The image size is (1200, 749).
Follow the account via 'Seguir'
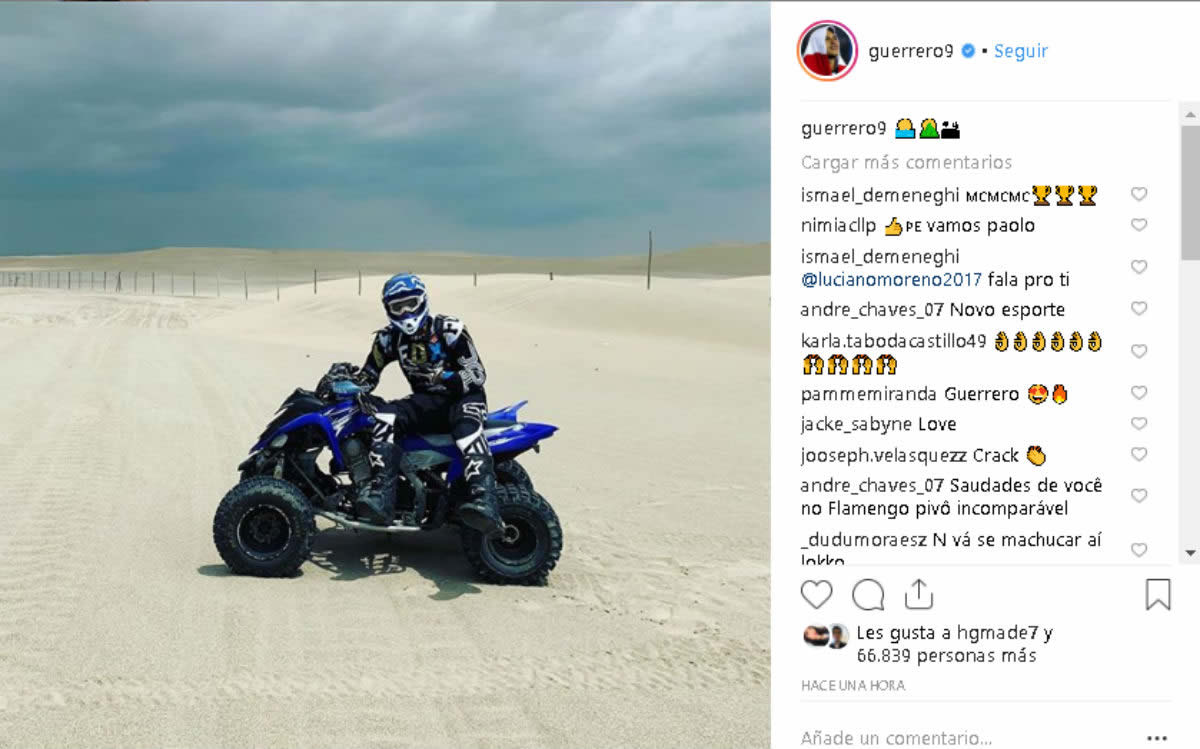(x=1020, y=51)
